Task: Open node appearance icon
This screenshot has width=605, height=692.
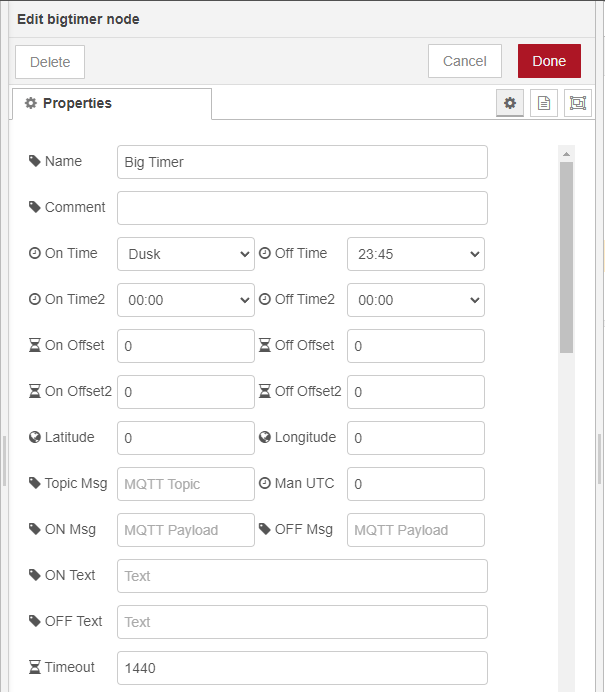Action: (x=578, y=103)
